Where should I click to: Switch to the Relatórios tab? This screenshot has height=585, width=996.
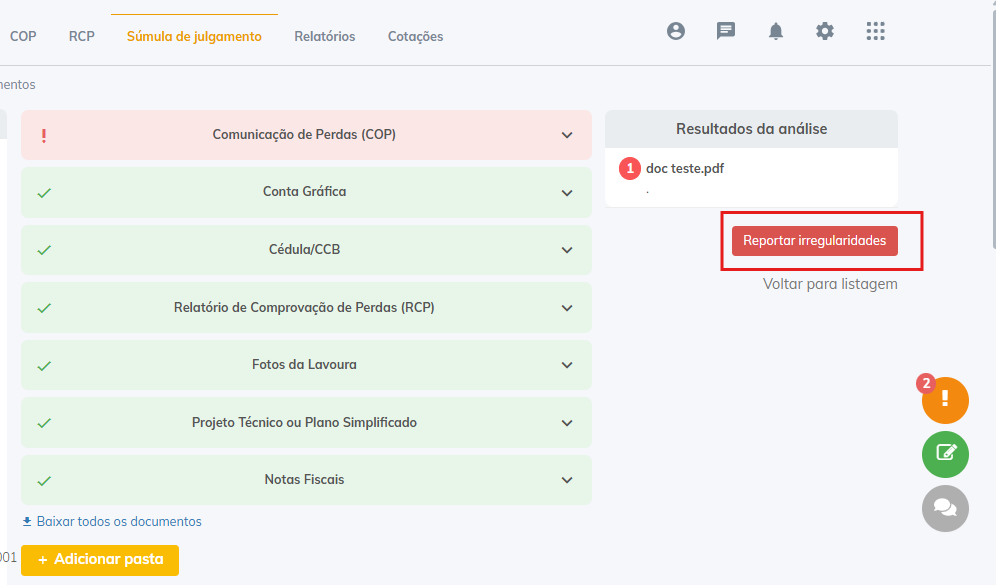point(324,36)
